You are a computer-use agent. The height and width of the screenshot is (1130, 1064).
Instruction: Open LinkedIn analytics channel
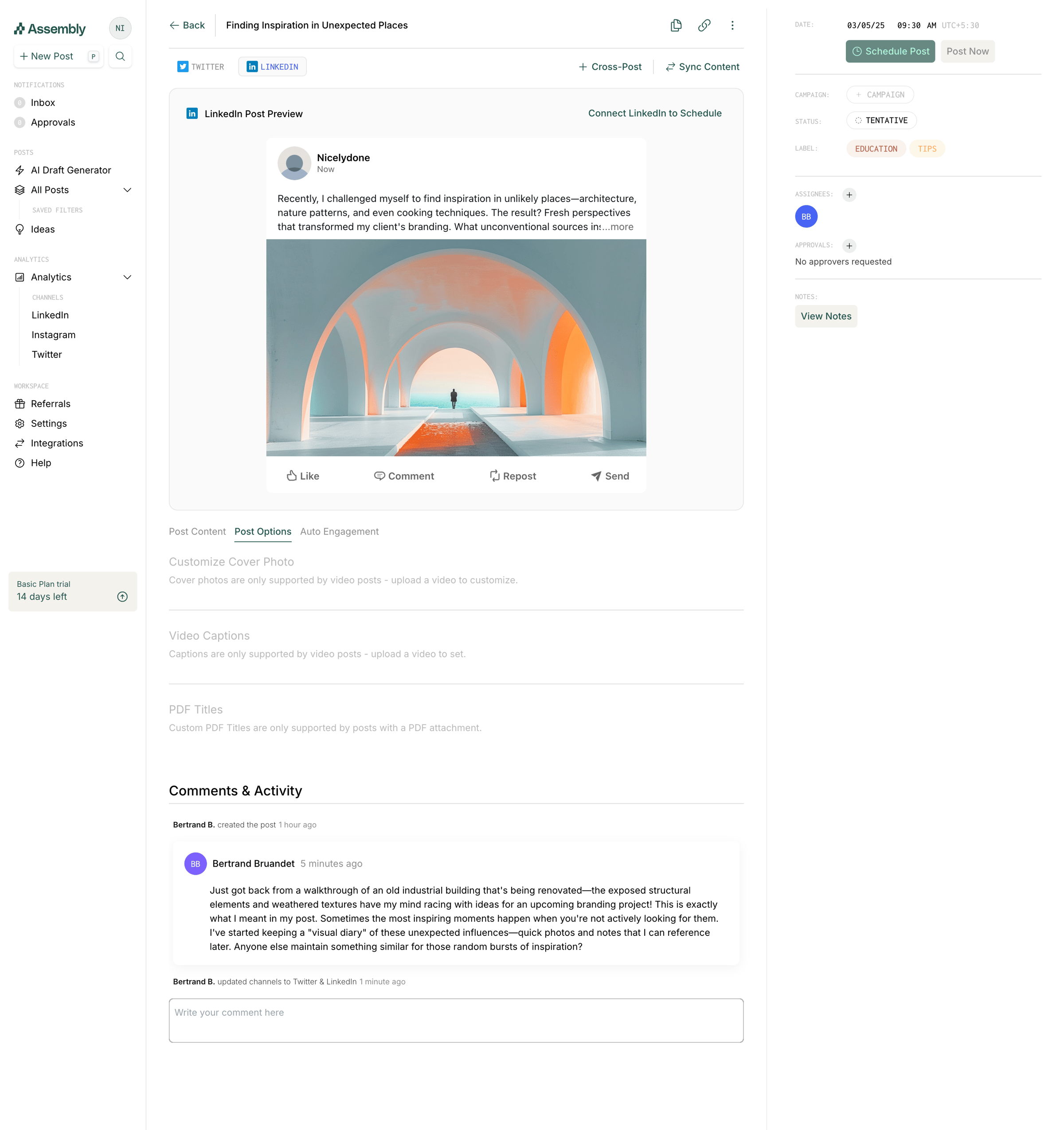tap(50, 315)
